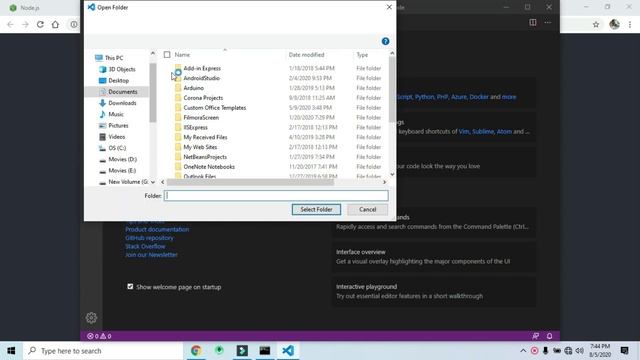Select the My Web Sites folder
The image size is (640, 360).
coord(200,147)
